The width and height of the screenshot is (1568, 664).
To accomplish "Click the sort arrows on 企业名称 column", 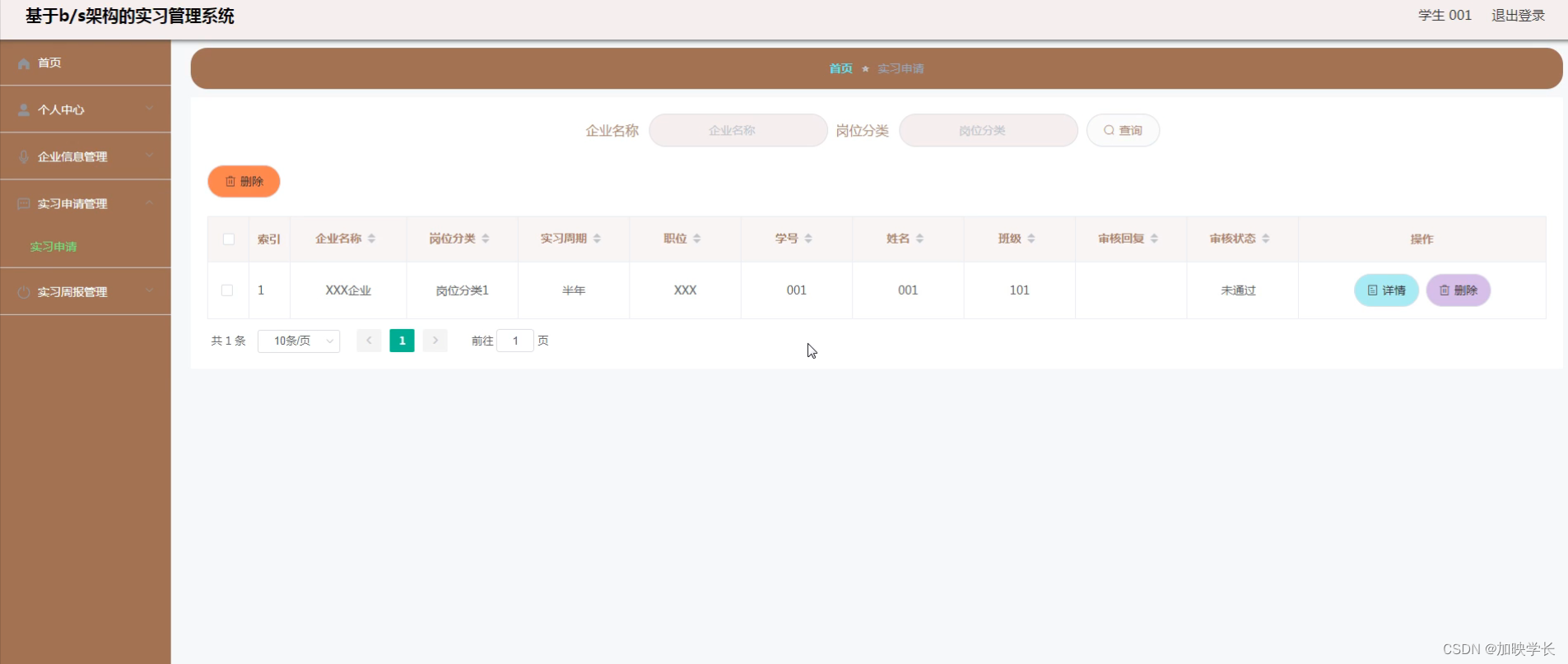I will pos(372,239).
